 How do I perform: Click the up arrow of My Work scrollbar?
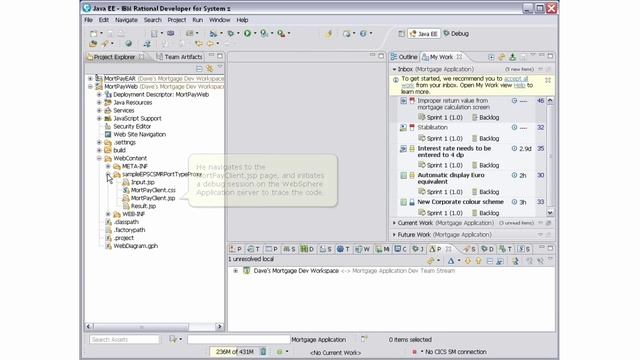(550, 100)
